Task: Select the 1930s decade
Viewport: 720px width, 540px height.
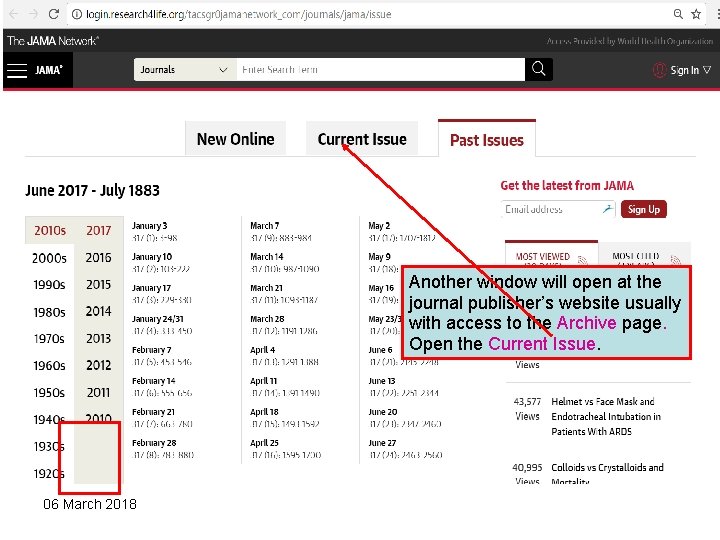Action: [x=48, y=446]
